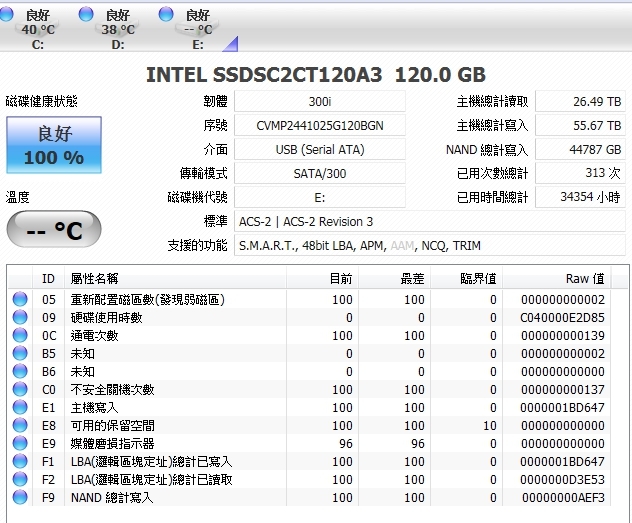Click current value 96 in E9 row
This screenshot has width=632, height=523.
345,443
